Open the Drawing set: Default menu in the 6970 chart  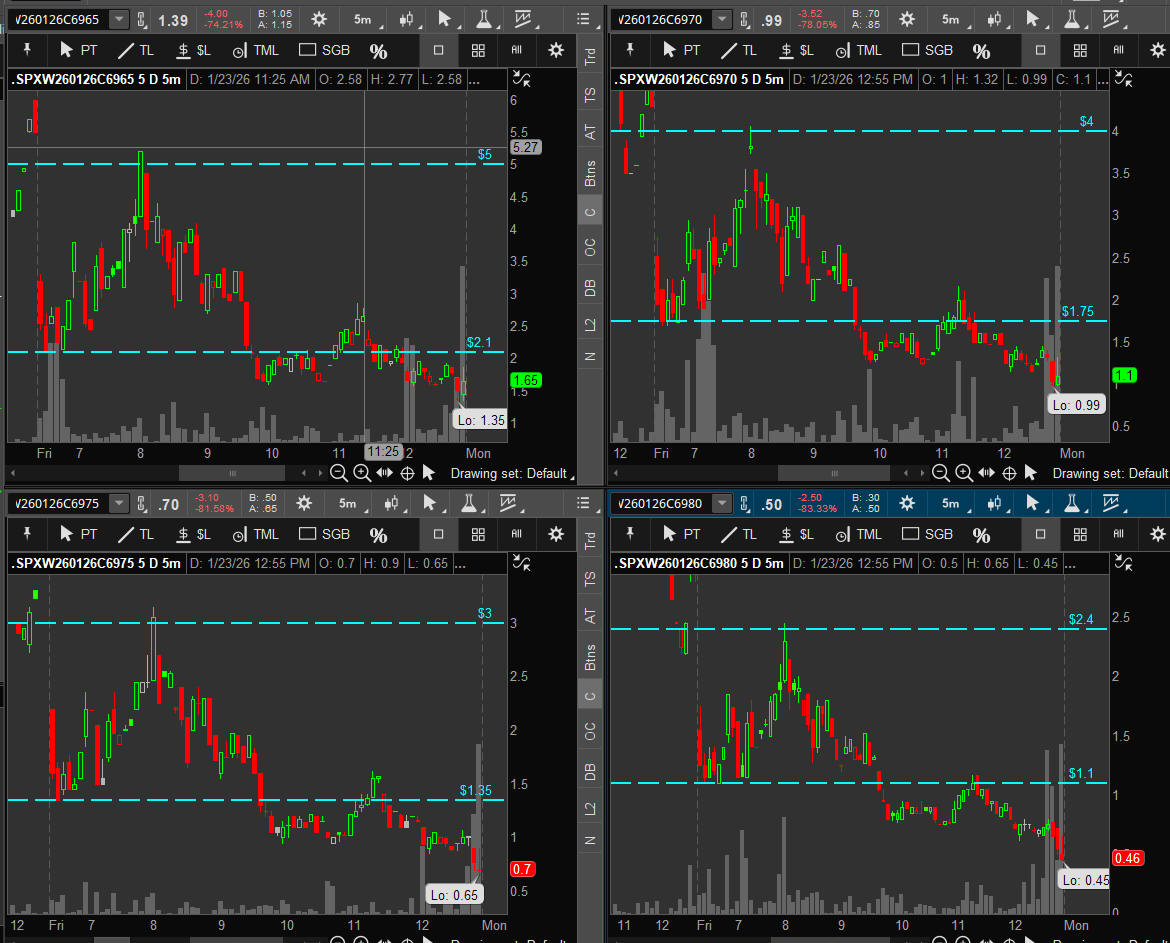1110,473
